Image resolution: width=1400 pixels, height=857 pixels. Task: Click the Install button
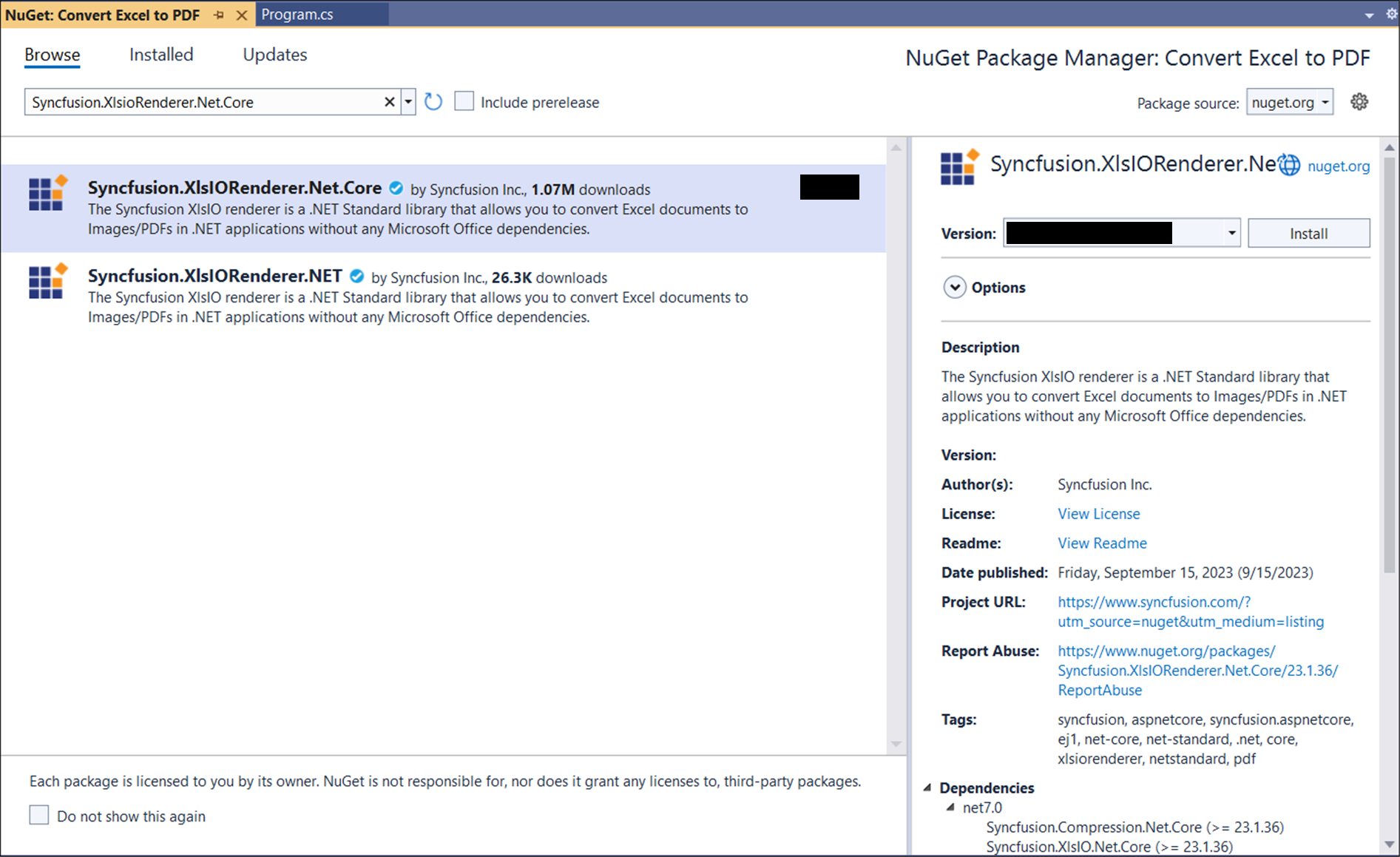click(1308, 233)
